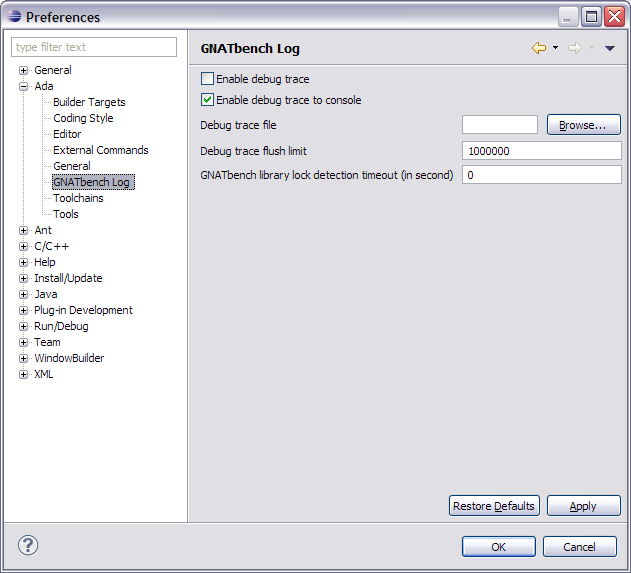Expand the Install/Update tree node
The image size is (631, 573).
(23, 278)
